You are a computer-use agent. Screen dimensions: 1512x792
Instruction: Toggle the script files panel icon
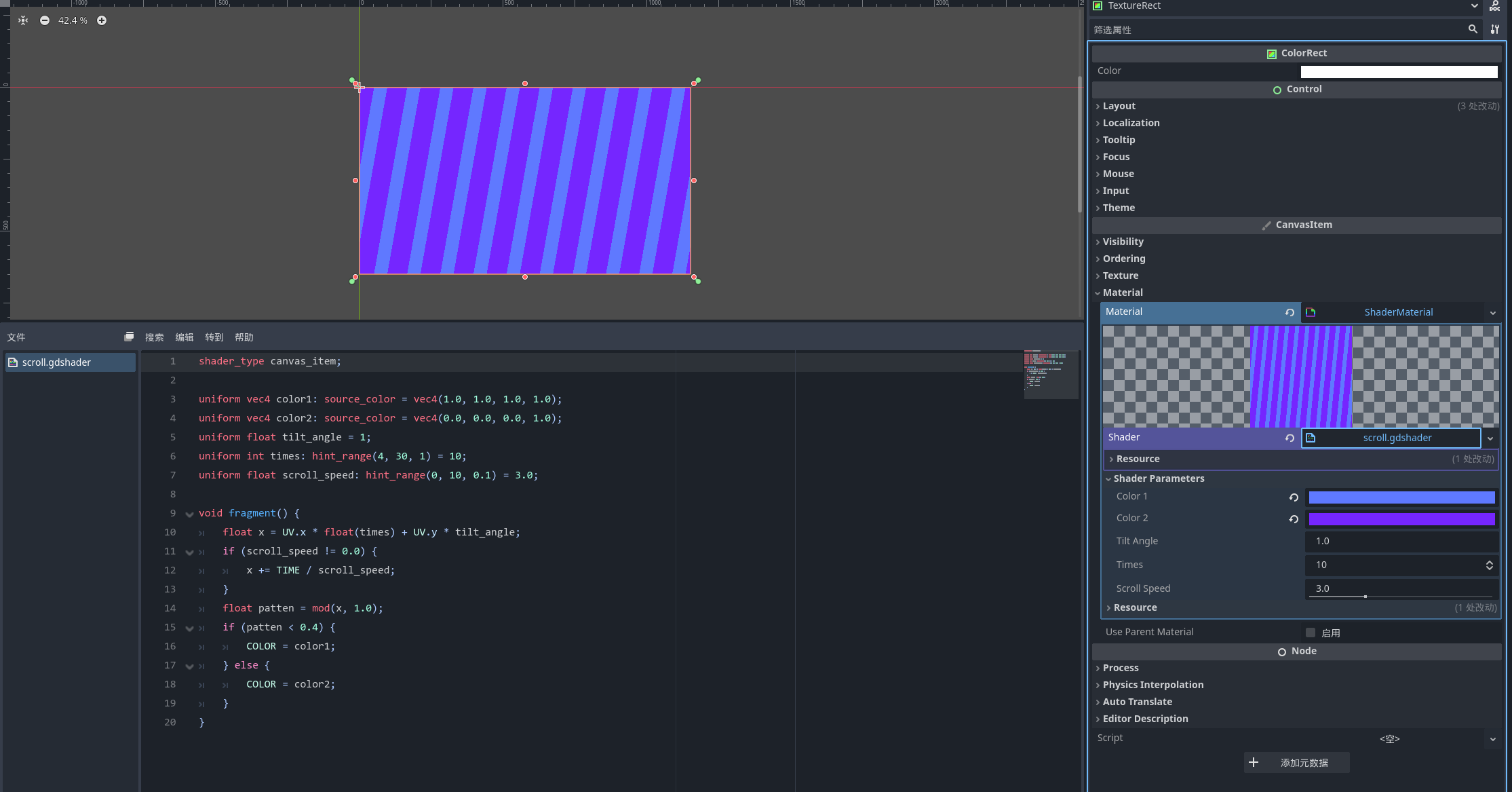point(129,337)
